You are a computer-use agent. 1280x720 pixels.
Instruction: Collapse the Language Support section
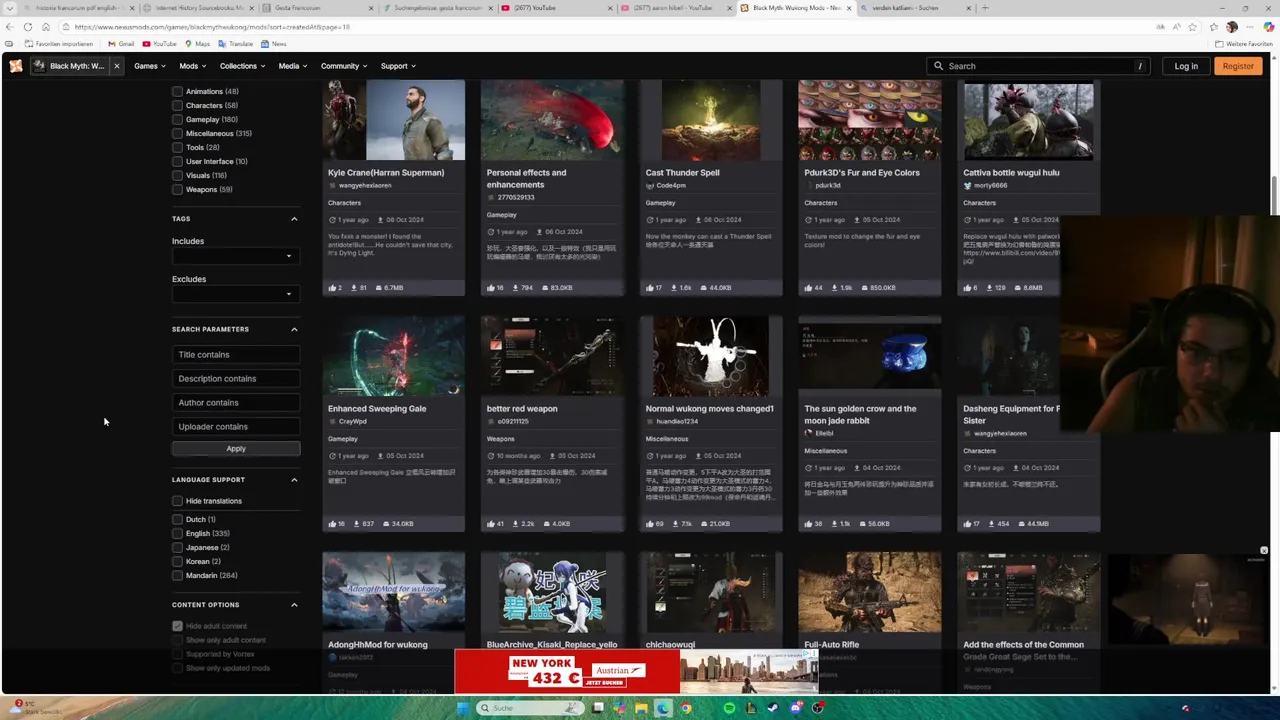click(x=294, y=480)
